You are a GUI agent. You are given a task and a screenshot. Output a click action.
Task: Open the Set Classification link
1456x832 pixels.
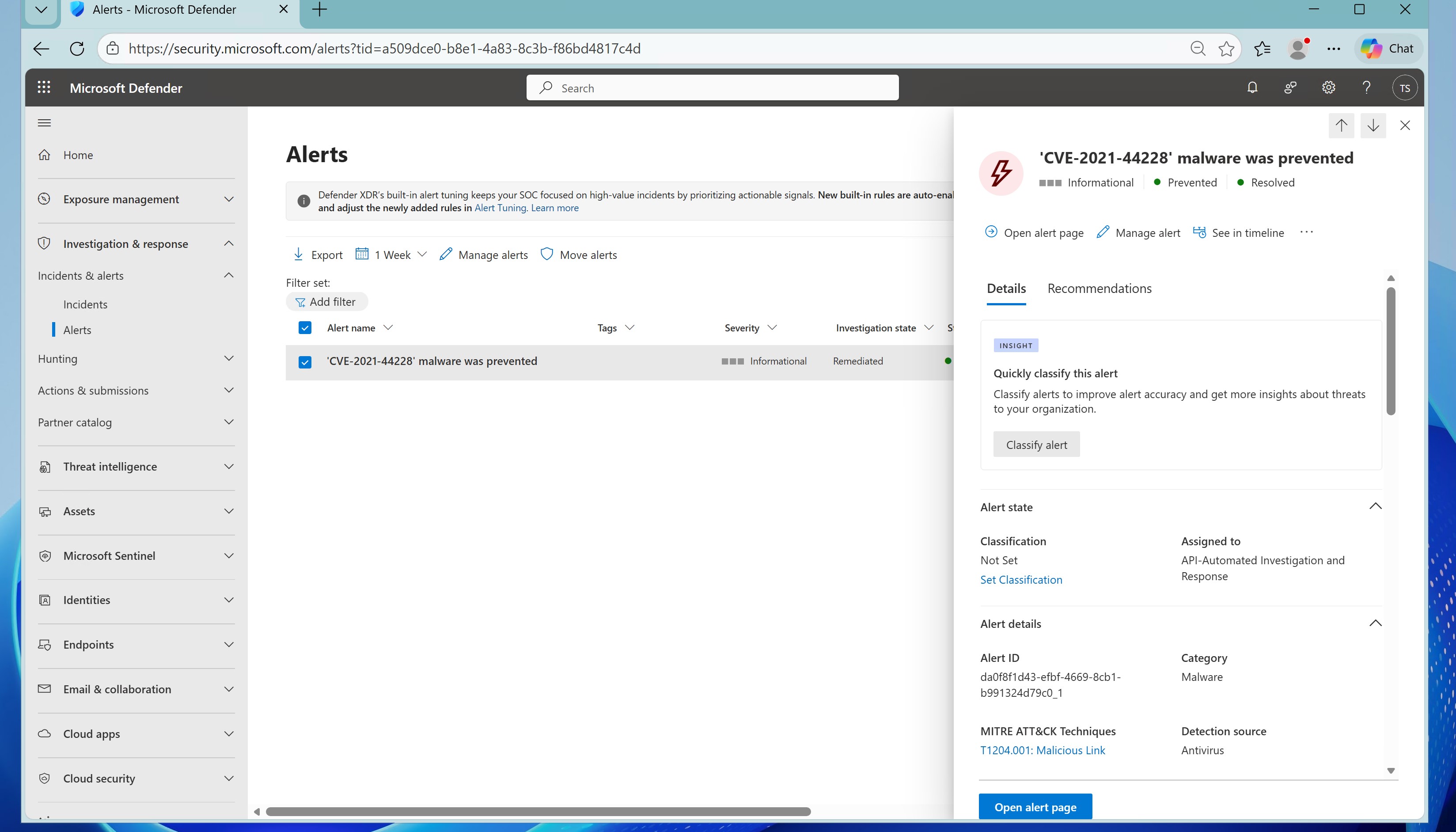point(1021,579)
